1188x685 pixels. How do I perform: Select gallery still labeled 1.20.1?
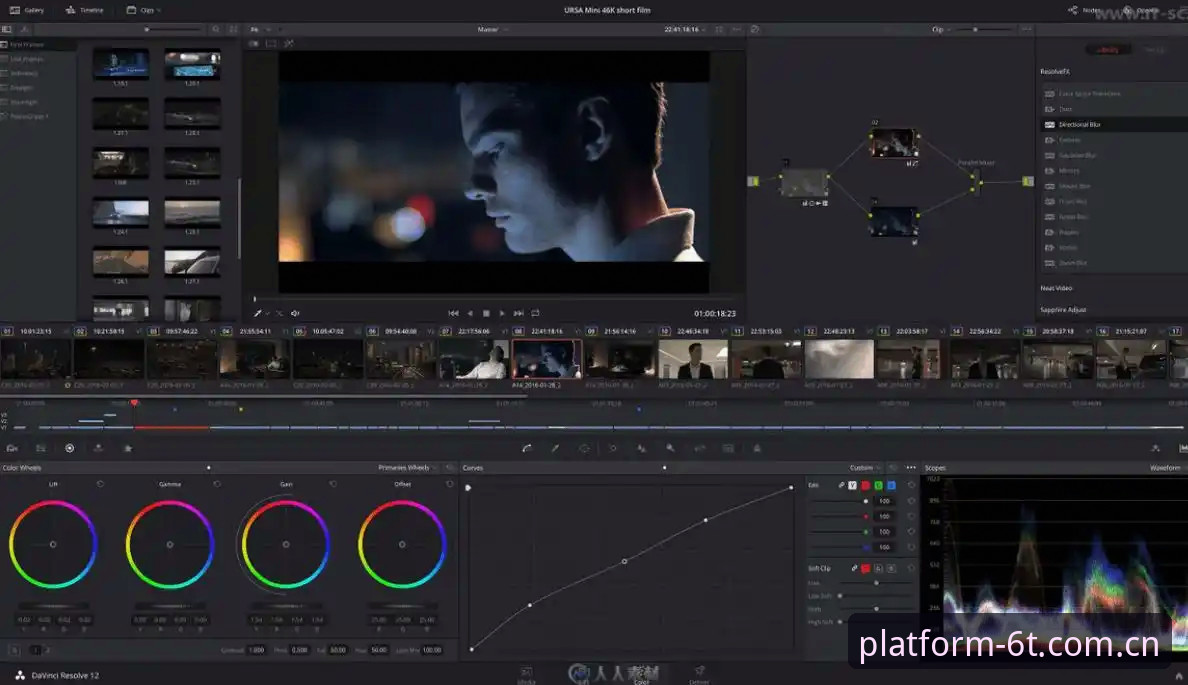(192, 64)
